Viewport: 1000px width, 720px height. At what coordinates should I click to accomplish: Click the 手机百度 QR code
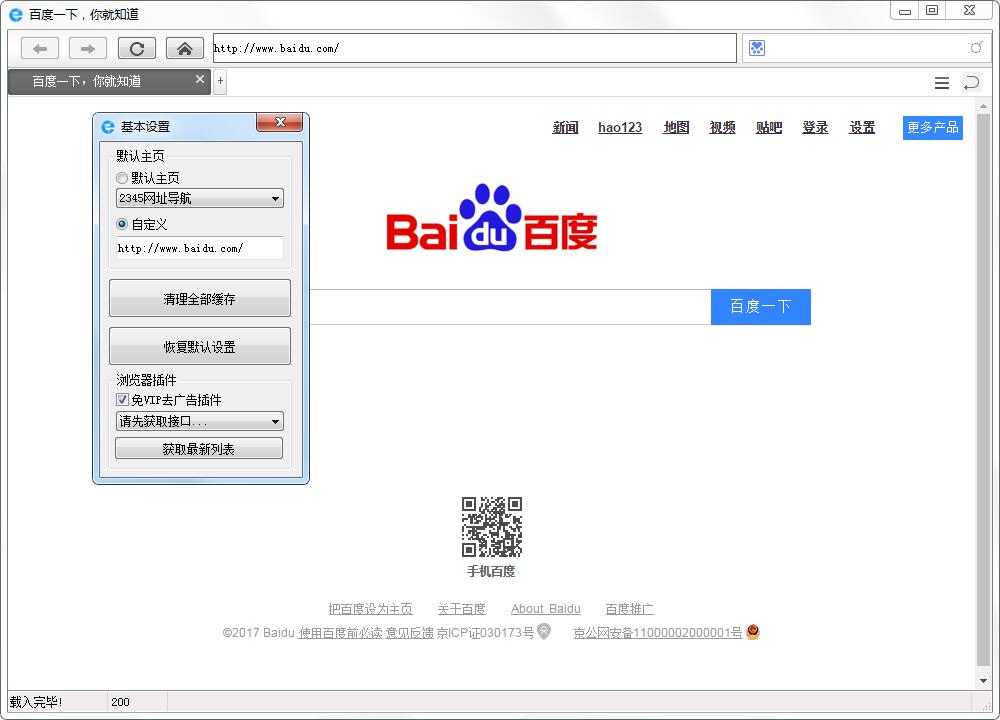492,527
